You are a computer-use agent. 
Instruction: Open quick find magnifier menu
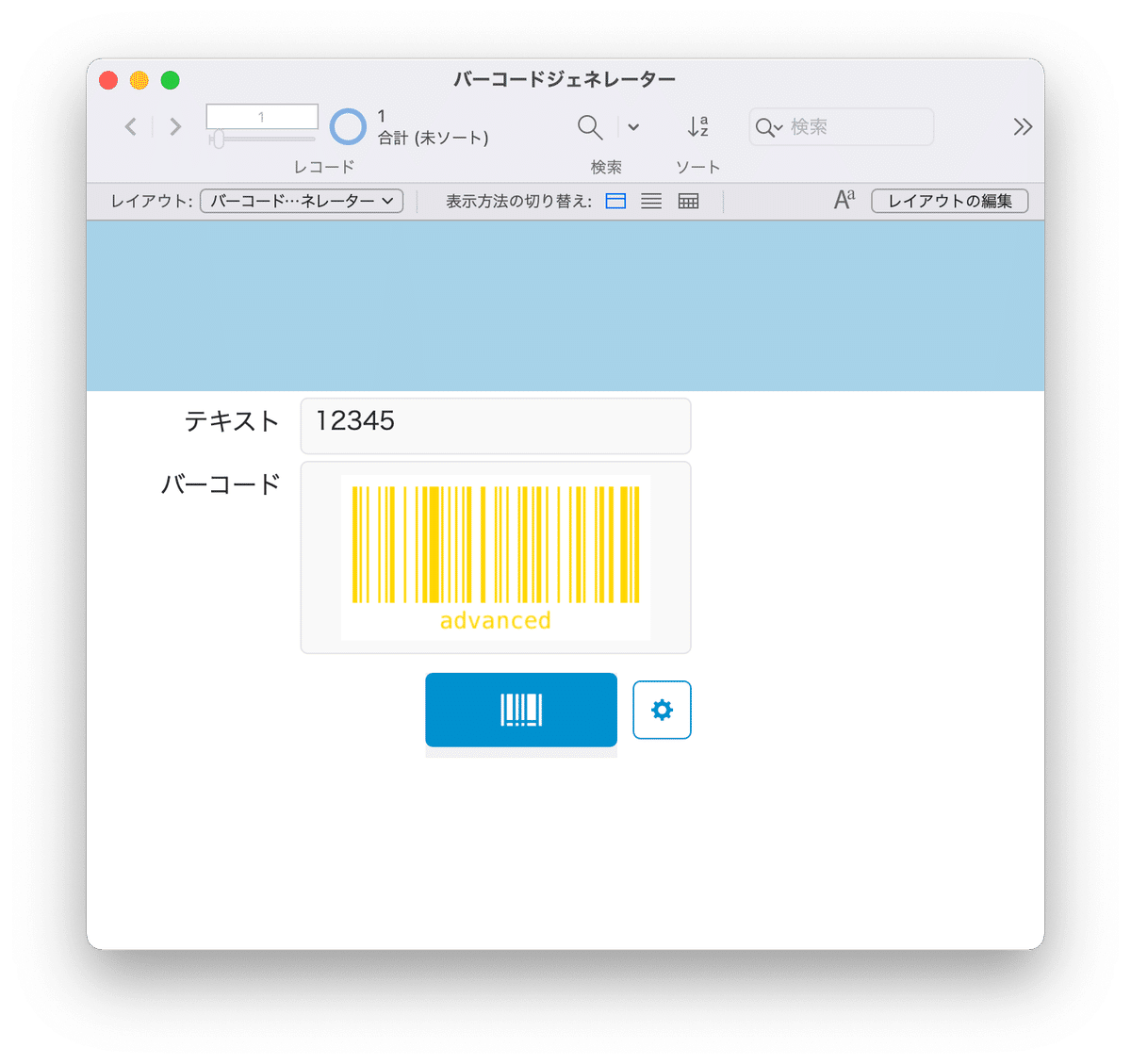(x=769, y=127)
